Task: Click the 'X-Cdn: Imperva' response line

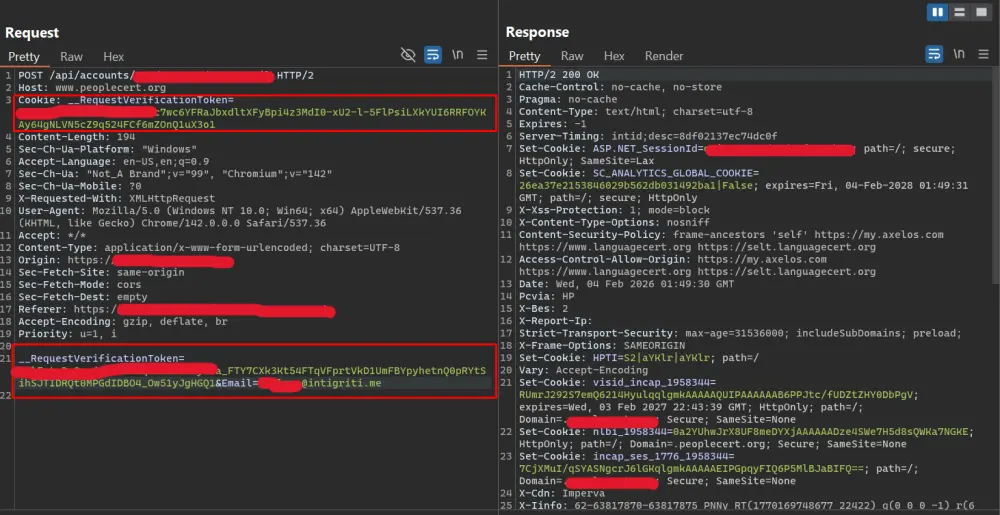Action: pyautogui.click(x=561, y=493)
